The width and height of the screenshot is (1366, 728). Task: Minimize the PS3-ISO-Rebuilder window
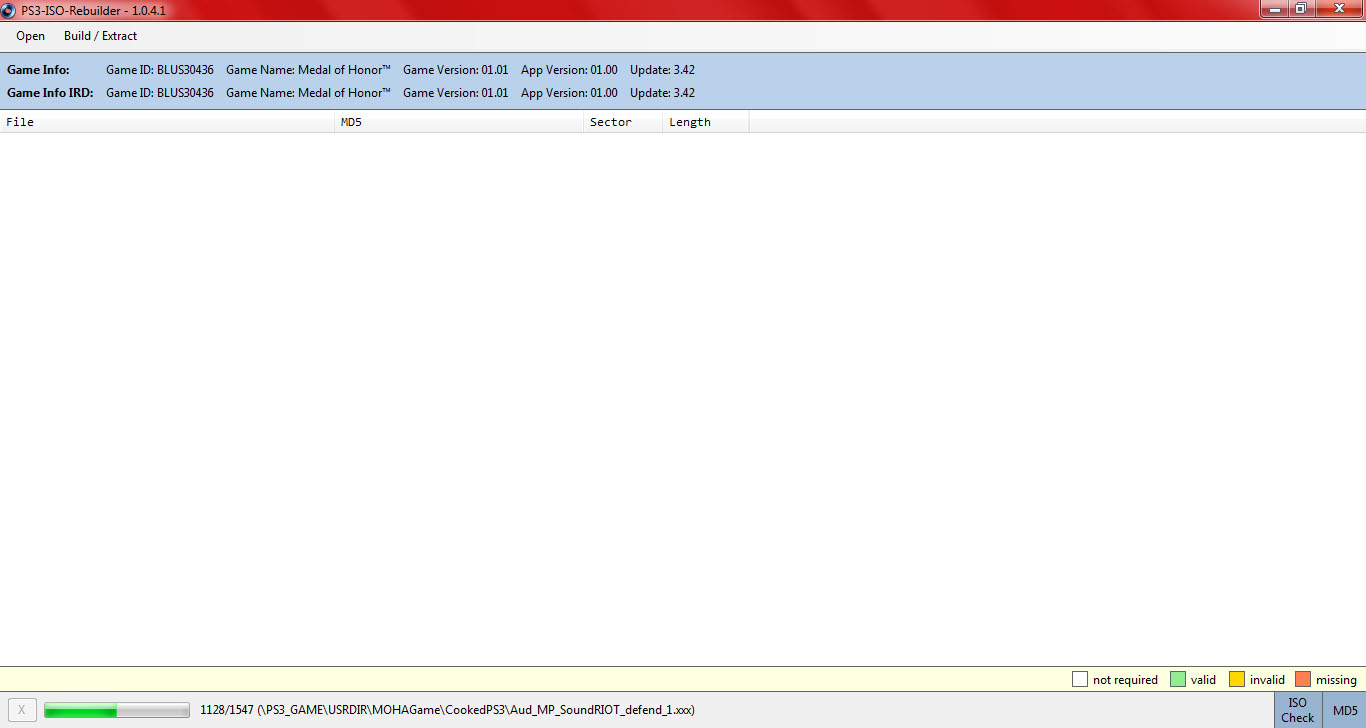coord(1274,9)
